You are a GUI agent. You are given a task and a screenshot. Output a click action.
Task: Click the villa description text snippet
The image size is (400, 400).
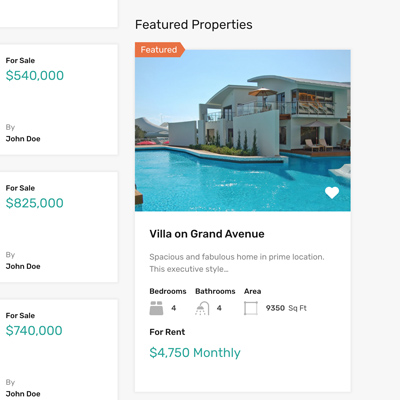[x=237, y=263]
